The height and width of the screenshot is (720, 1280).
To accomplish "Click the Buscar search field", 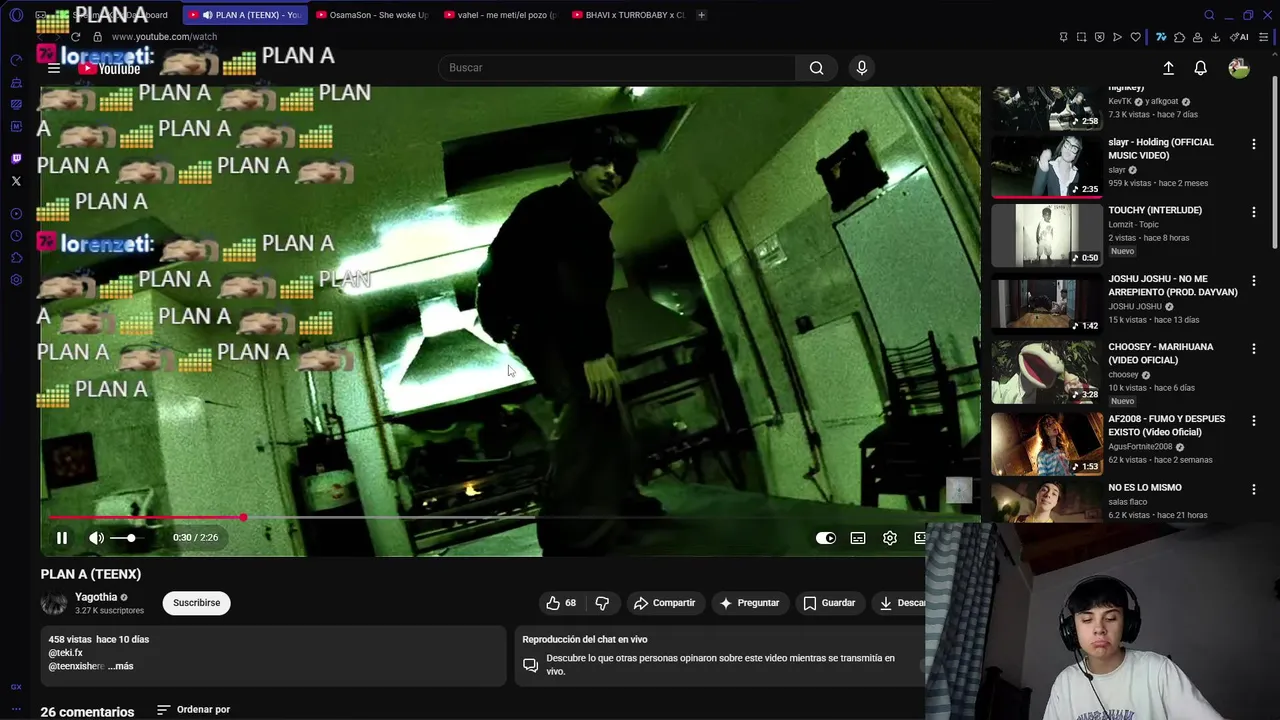I will 618,68.
